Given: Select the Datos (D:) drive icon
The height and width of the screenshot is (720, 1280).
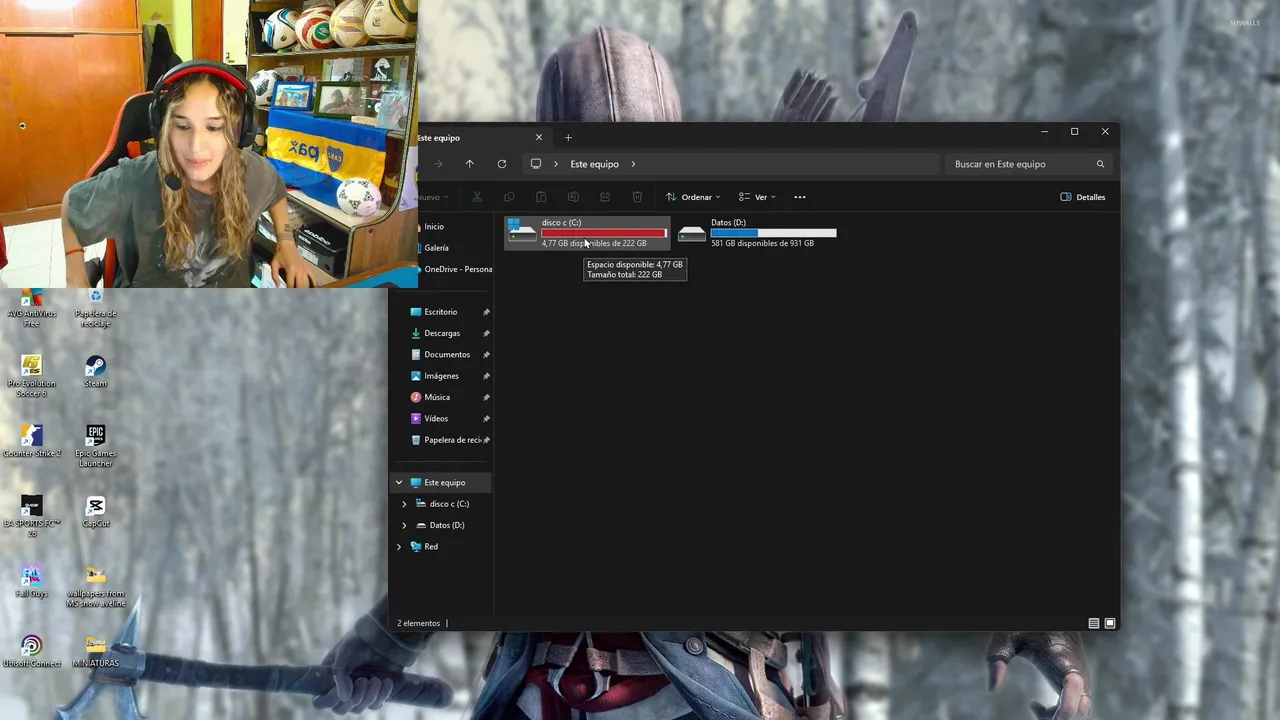Looking at the screenshot, I should pyautogui.click(x=691, y=233).
